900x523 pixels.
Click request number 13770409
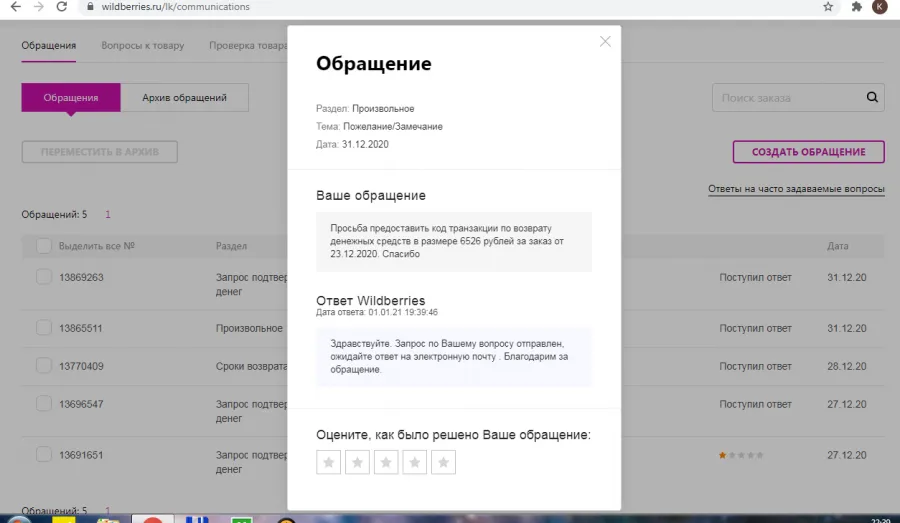pos(81,366)
